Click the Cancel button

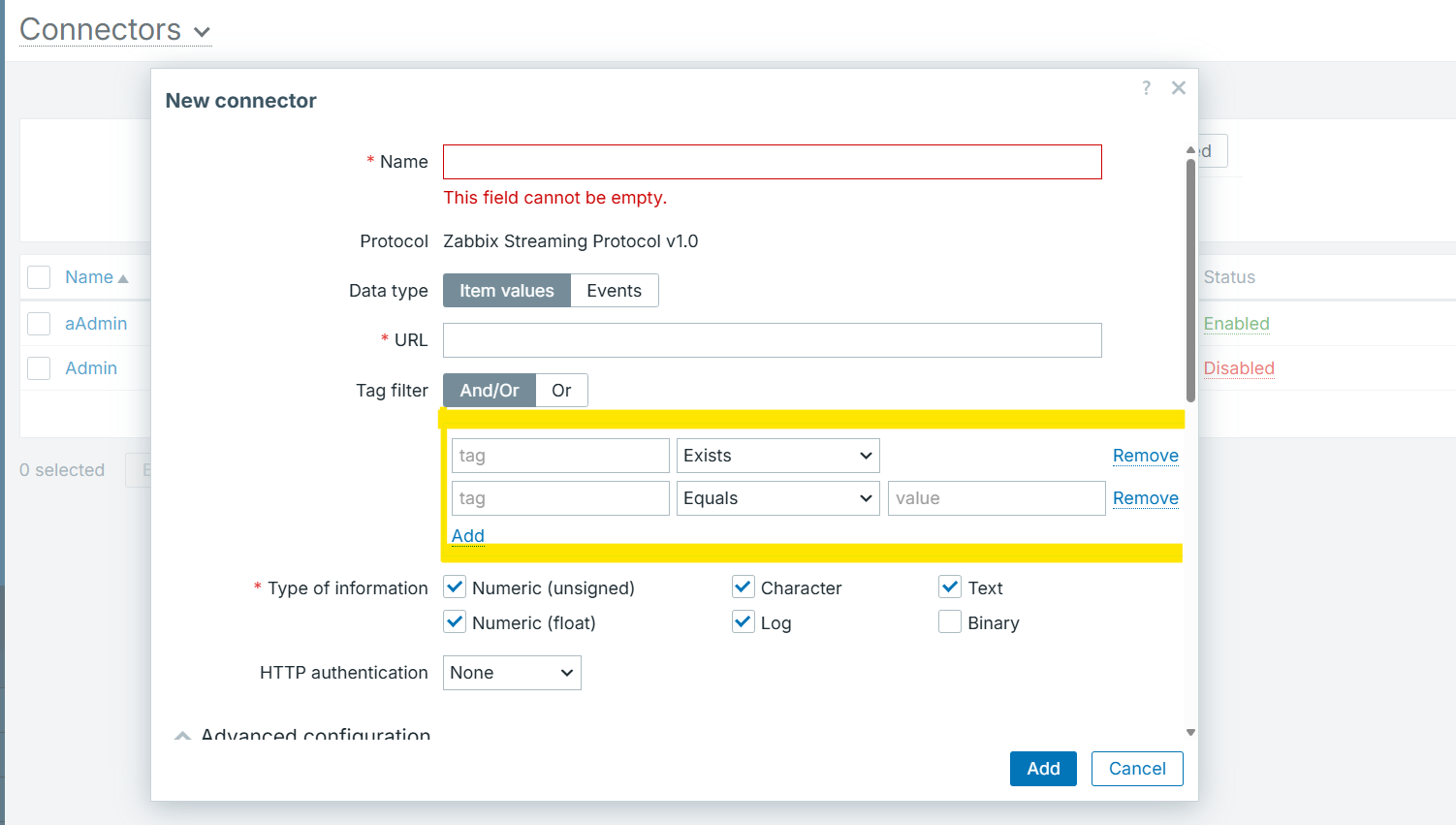1137,769
